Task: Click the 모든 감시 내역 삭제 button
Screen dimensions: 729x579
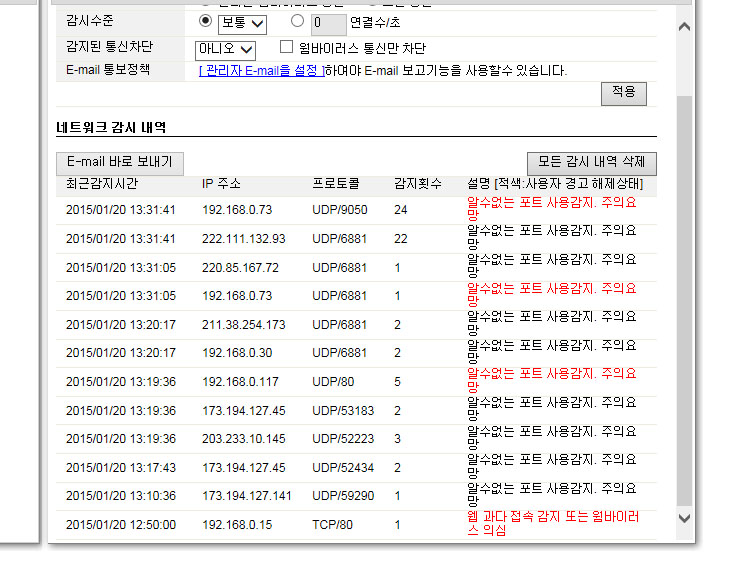Action: 592,163
